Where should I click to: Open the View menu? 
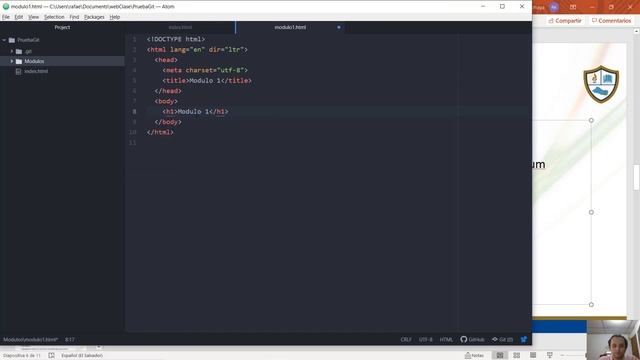coord(33,17)
